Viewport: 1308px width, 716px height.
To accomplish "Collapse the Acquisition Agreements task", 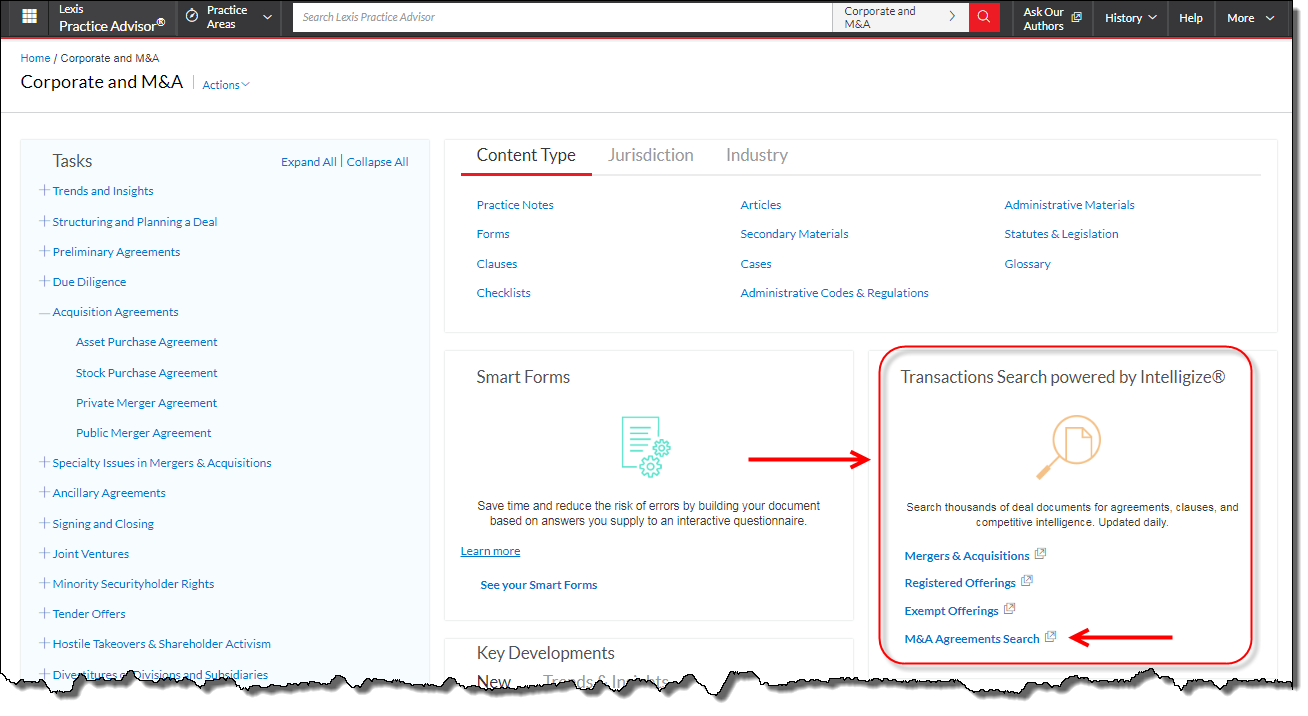I will click(44, 312).
